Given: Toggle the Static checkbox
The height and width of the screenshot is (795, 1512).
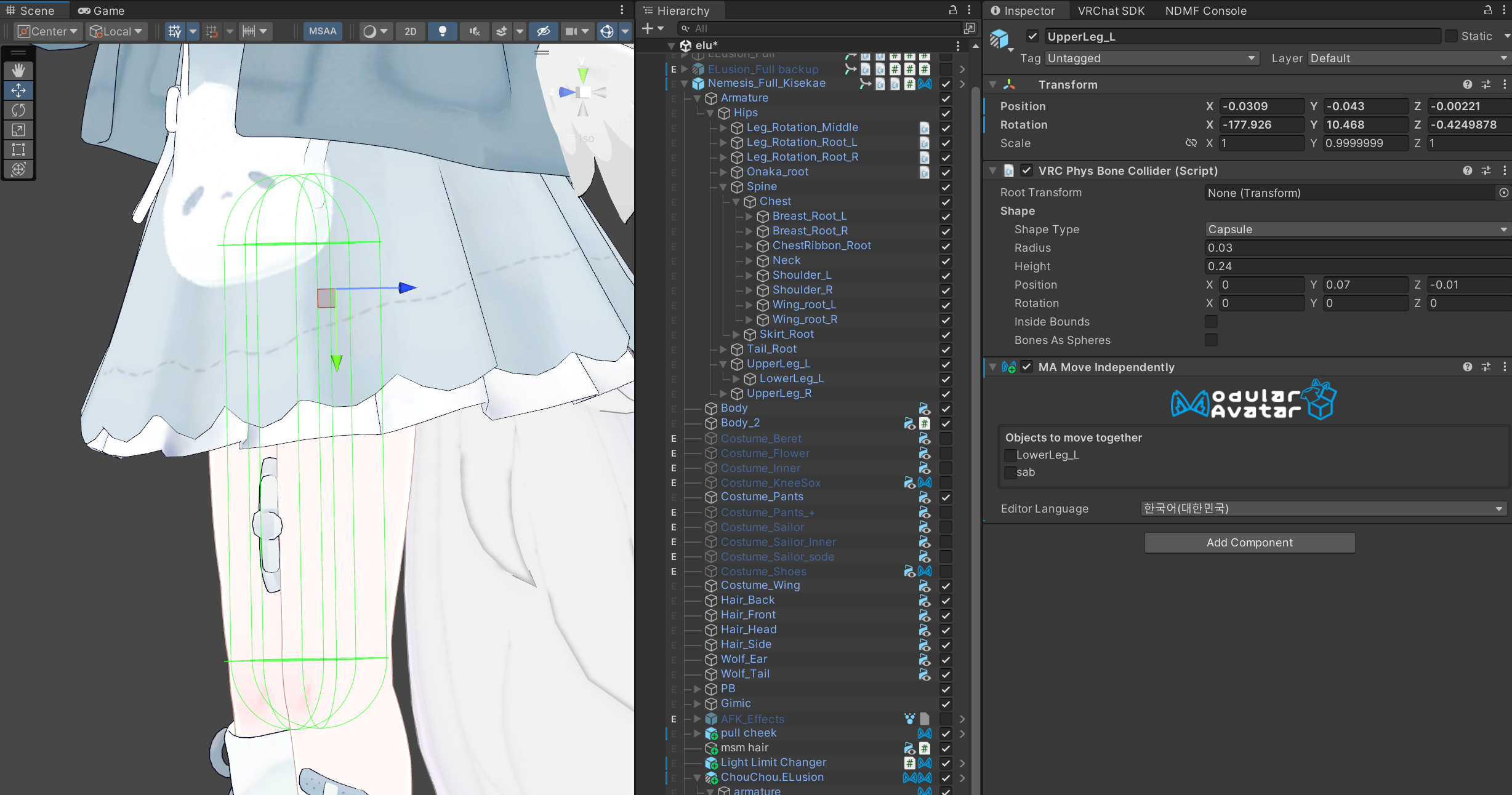Looking at the screenshot, I should tap(1451, 36).
